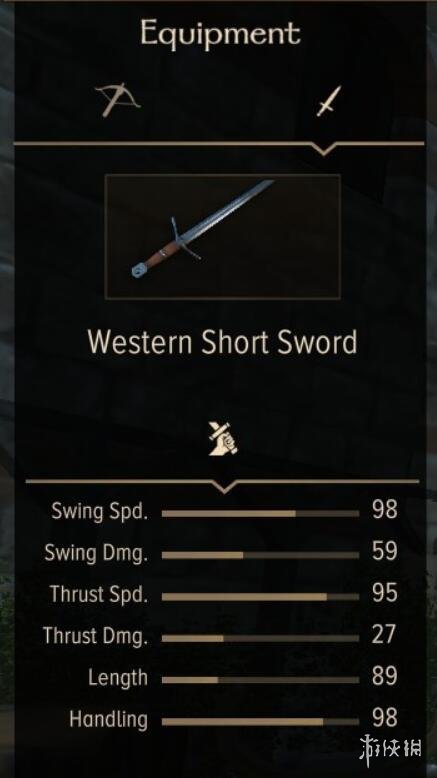Click the Length stat bar

click(260, 680)
